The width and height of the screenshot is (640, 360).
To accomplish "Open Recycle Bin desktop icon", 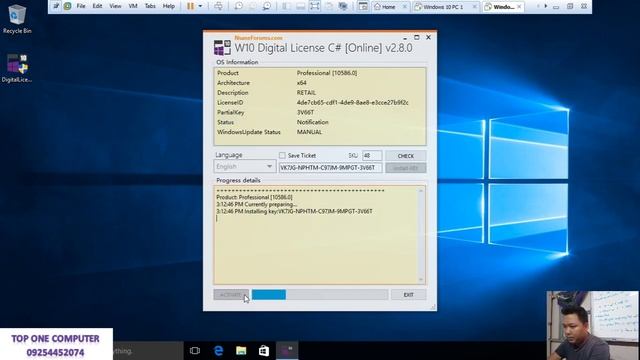I will coord(17,19).
